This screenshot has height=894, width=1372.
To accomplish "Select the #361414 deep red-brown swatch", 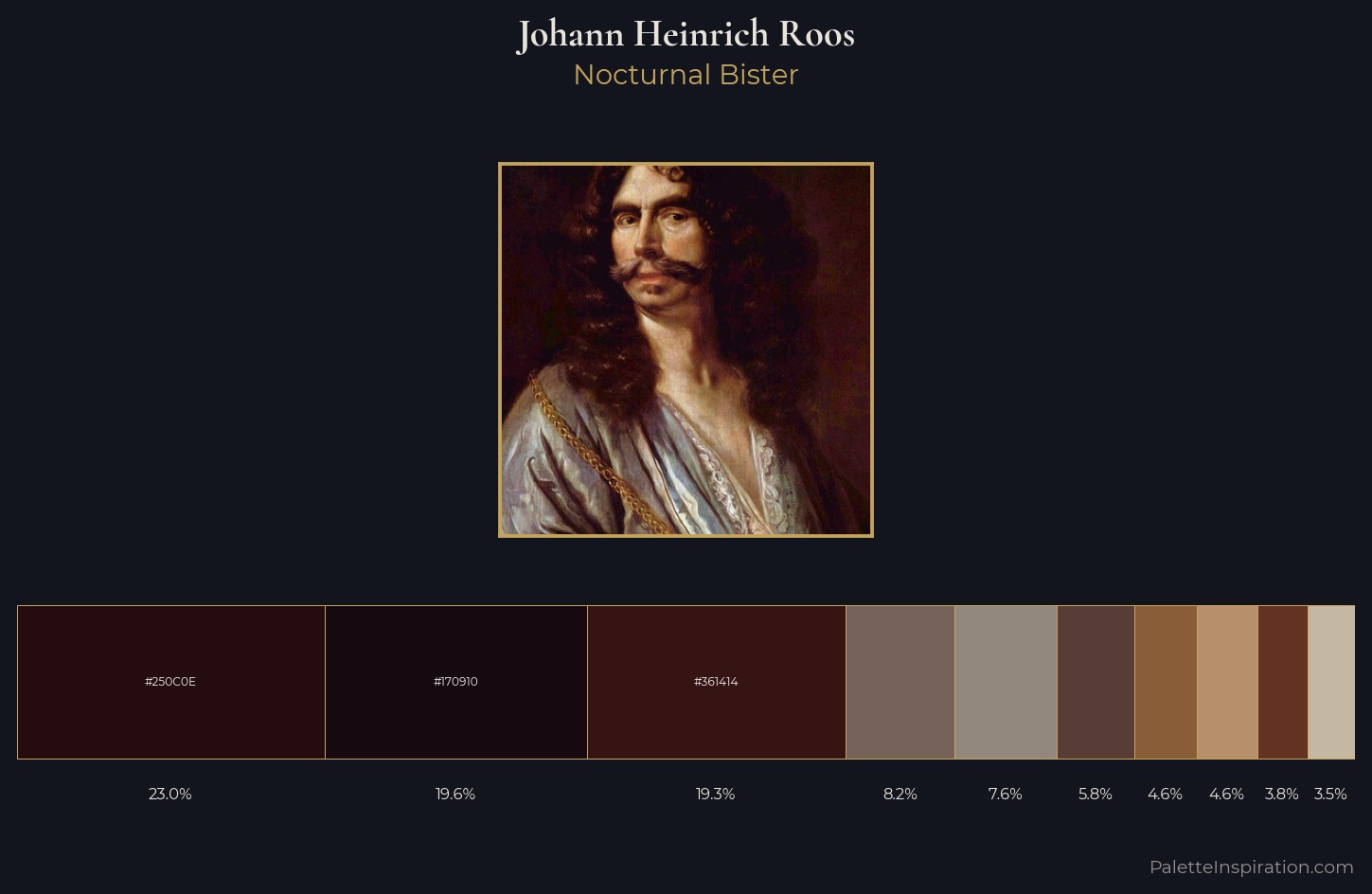I will tap(717, 682).
